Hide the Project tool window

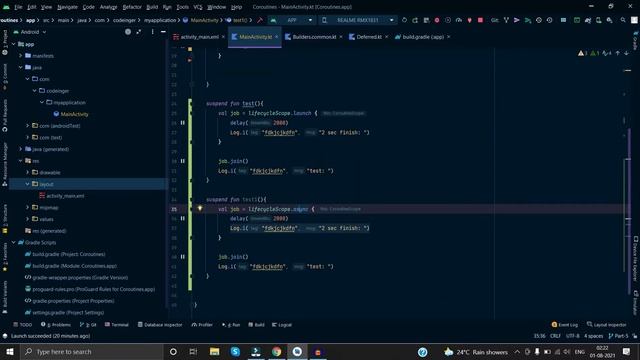click(x=163, y=32)
